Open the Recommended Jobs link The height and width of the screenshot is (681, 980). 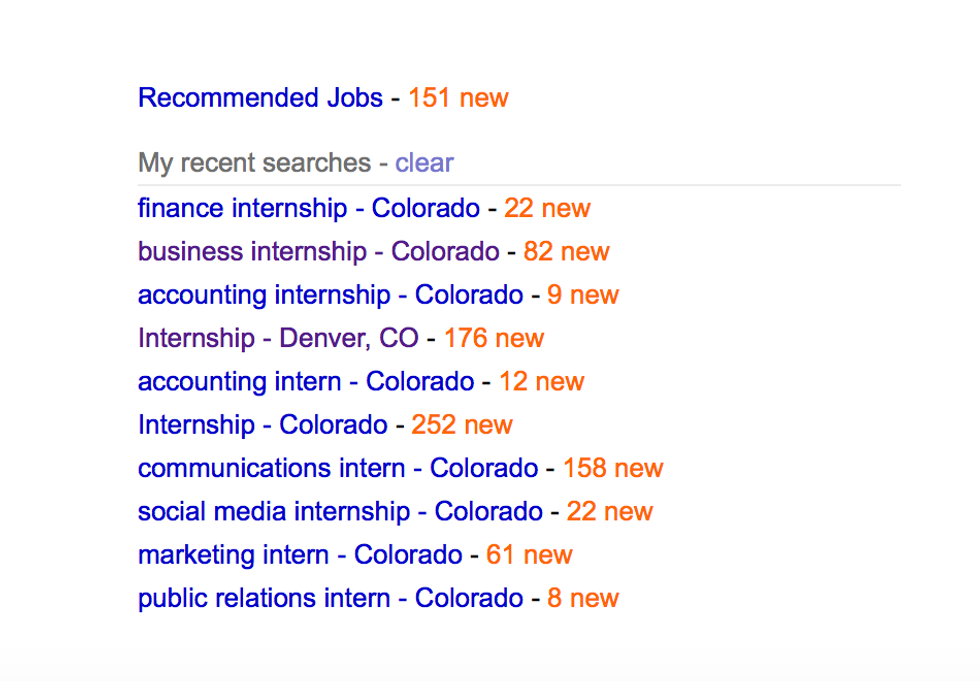[260, 98]
